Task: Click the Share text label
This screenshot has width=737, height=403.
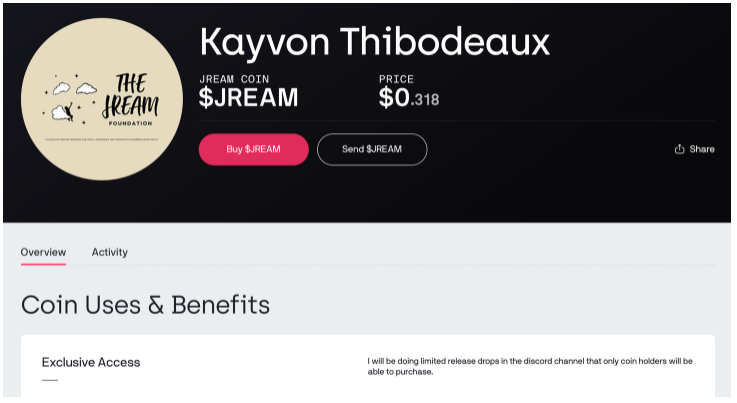Action: point(702,149)
